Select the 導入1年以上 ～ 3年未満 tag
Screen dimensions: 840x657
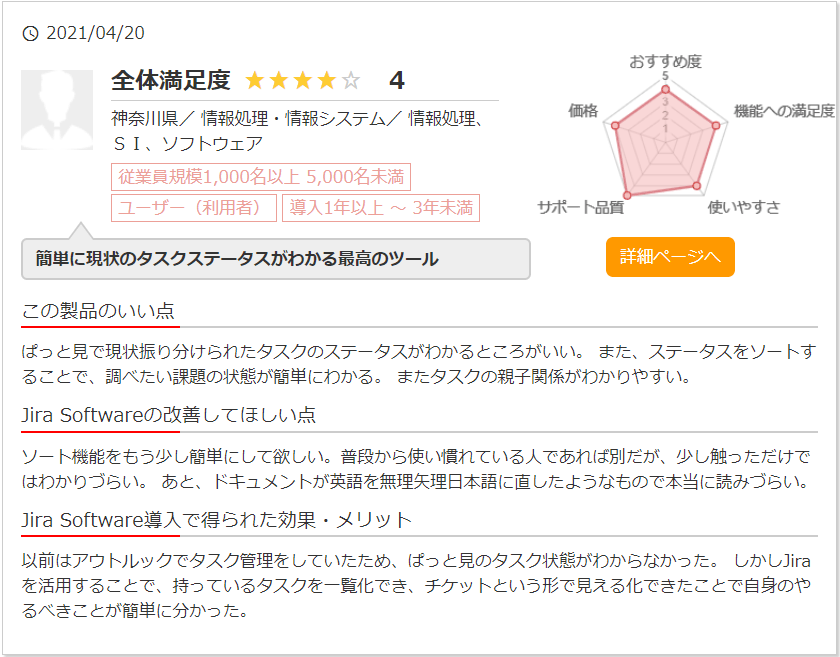[x=381, y=208]
